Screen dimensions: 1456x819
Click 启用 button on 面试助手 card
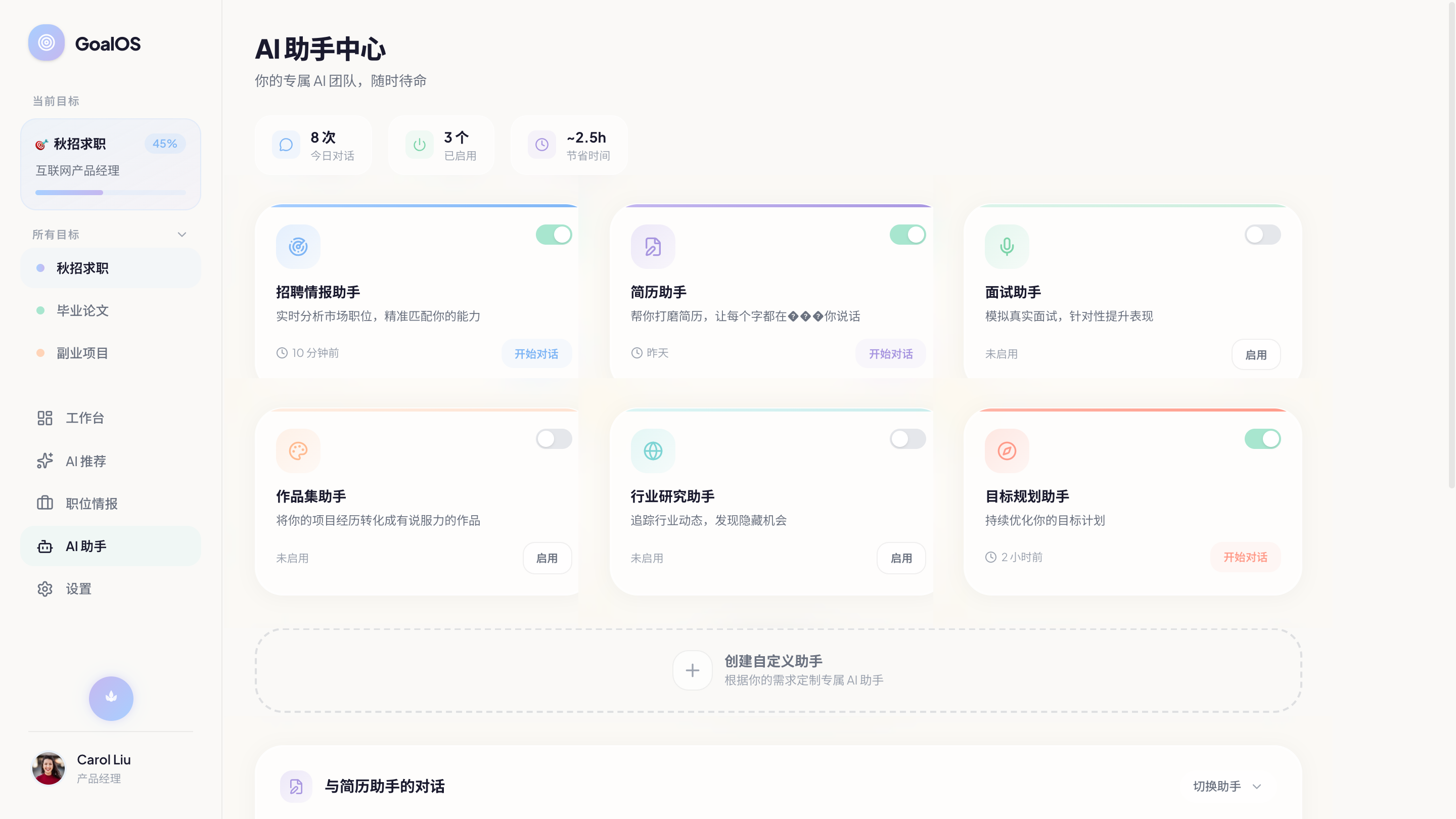coord(1255,354)
